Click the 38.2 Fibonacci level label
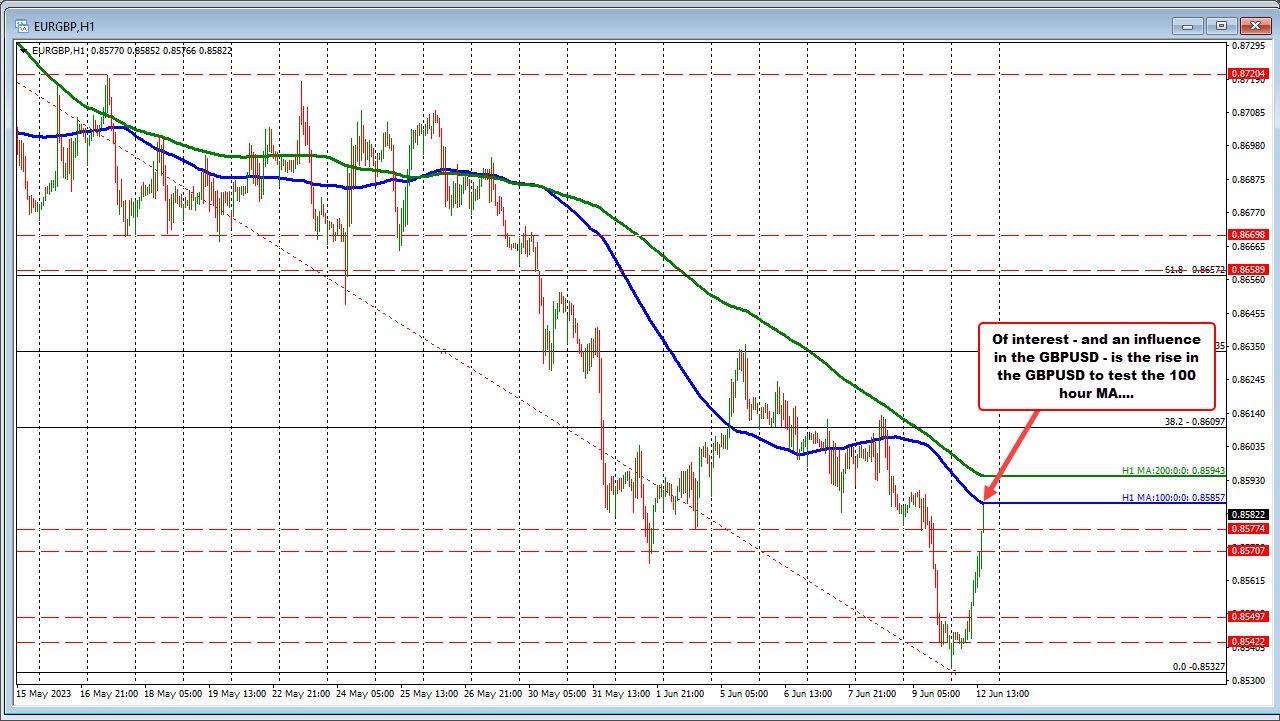1280x721 pixels. click(x=1195, y=422)
